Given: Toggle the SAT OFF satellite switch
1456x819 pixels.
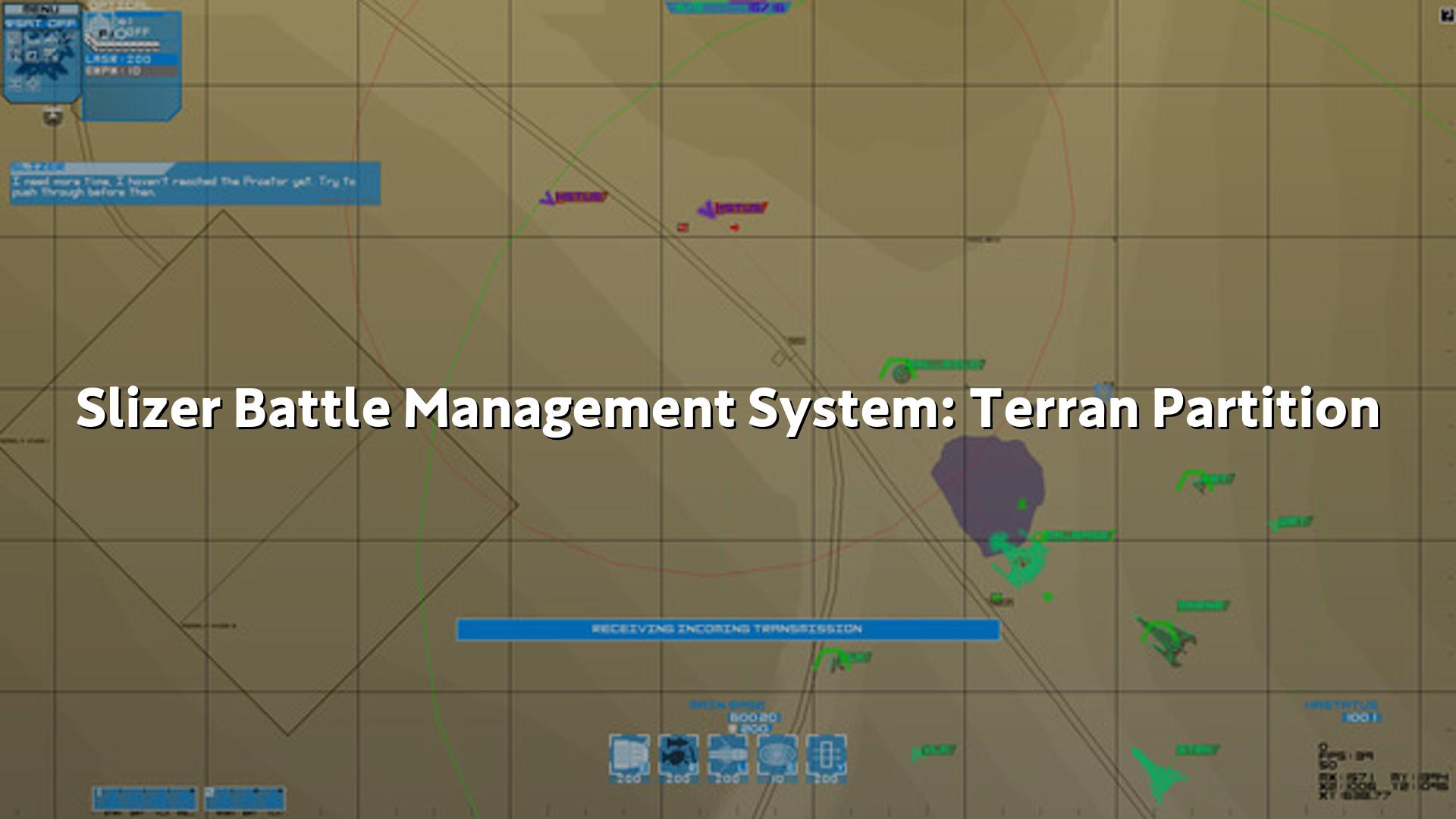Looking at the screenshot, I should click(x=41, y=24).
